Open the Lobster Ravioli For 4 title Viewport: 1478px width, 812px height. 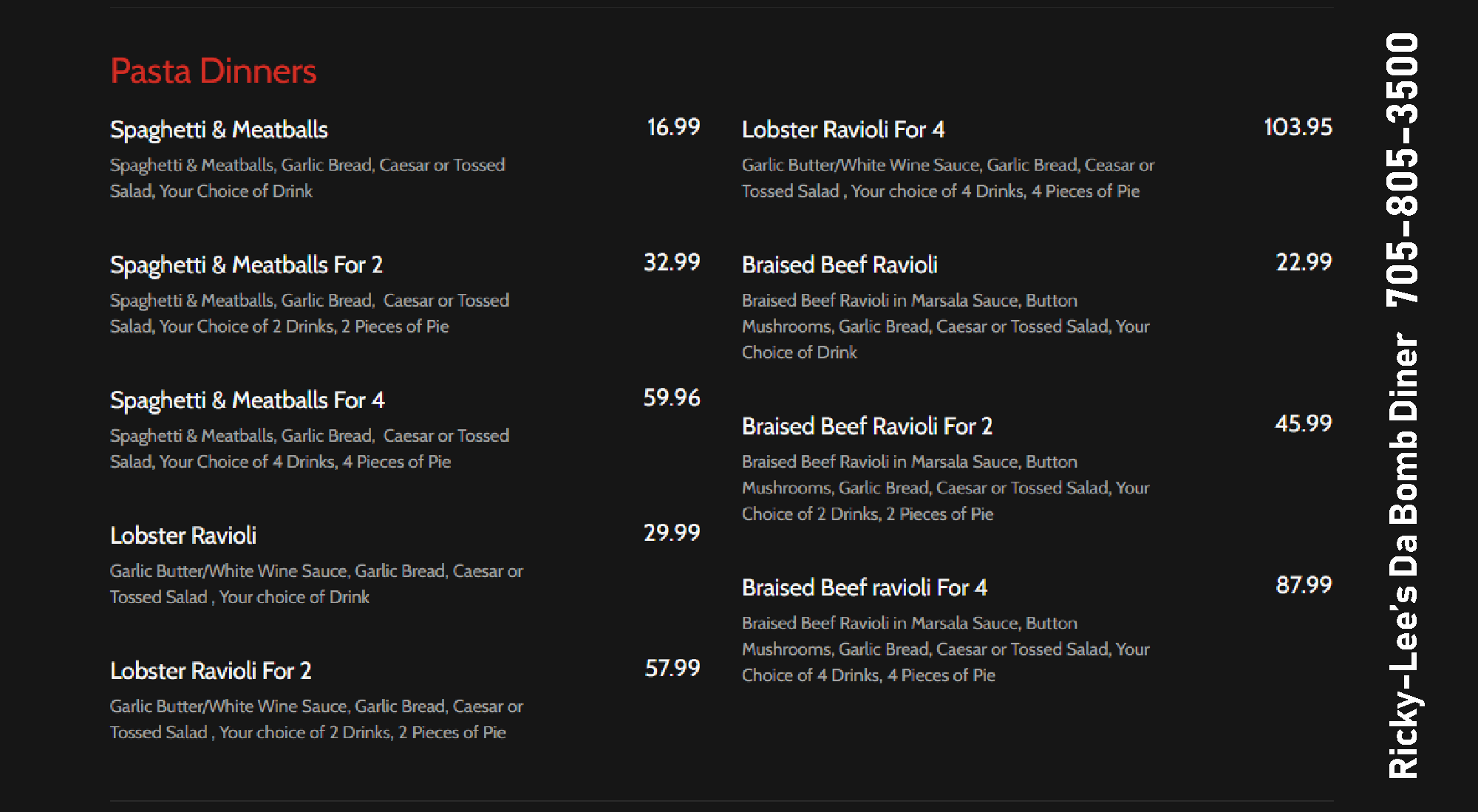pos(843,130)
